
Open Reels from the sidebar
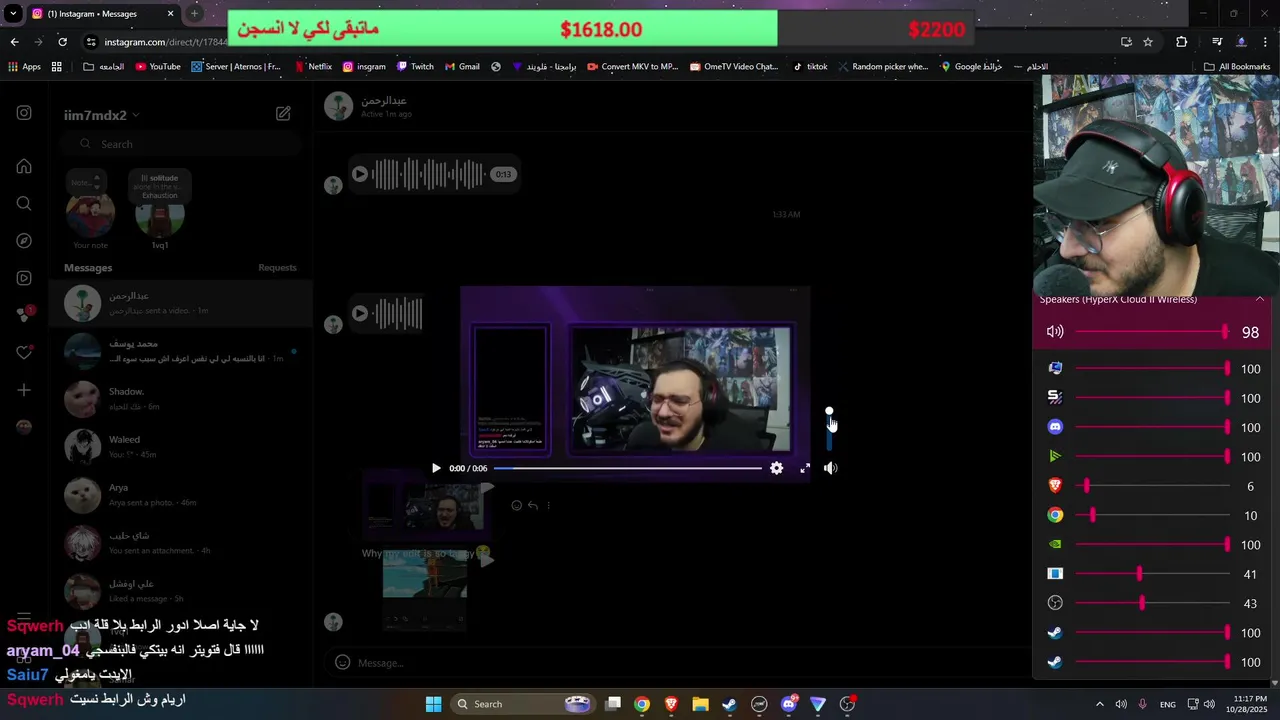[x=24, y=278]
